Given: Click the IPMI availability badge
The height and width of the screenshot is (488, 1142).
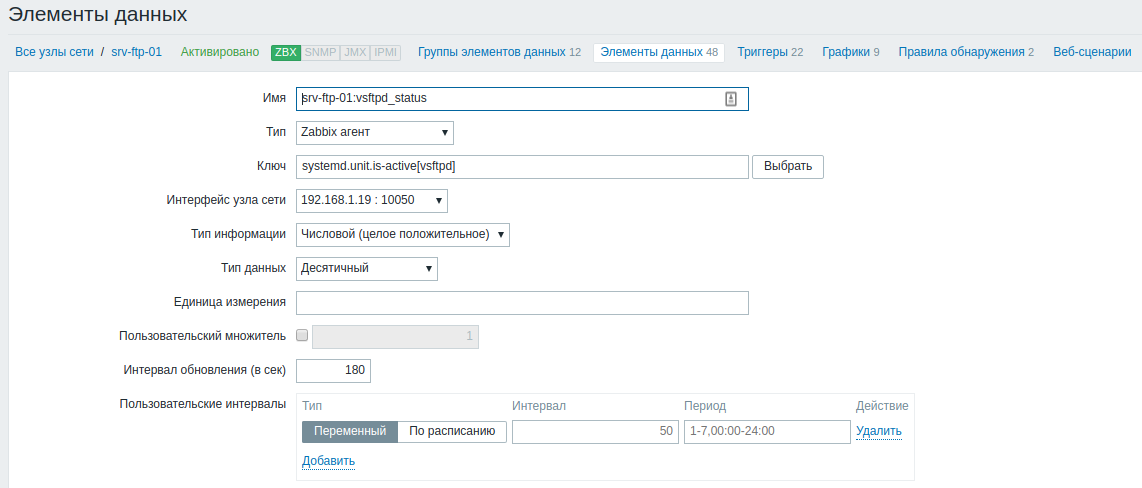Looking at the screenshot, I should pos(386,52).
